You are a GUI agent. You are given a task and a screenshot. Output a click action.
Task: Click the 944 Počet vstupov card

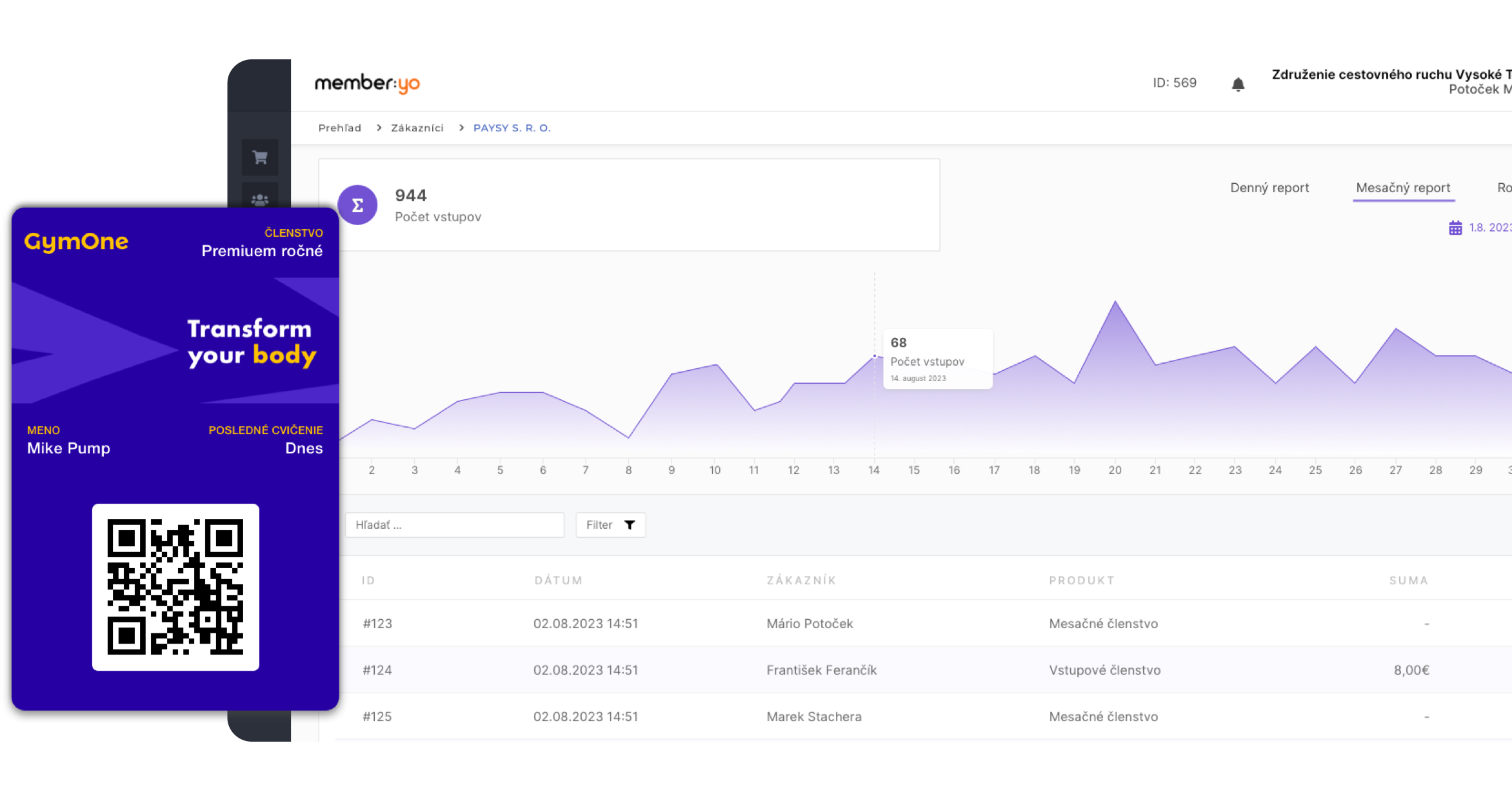(629, 205)
